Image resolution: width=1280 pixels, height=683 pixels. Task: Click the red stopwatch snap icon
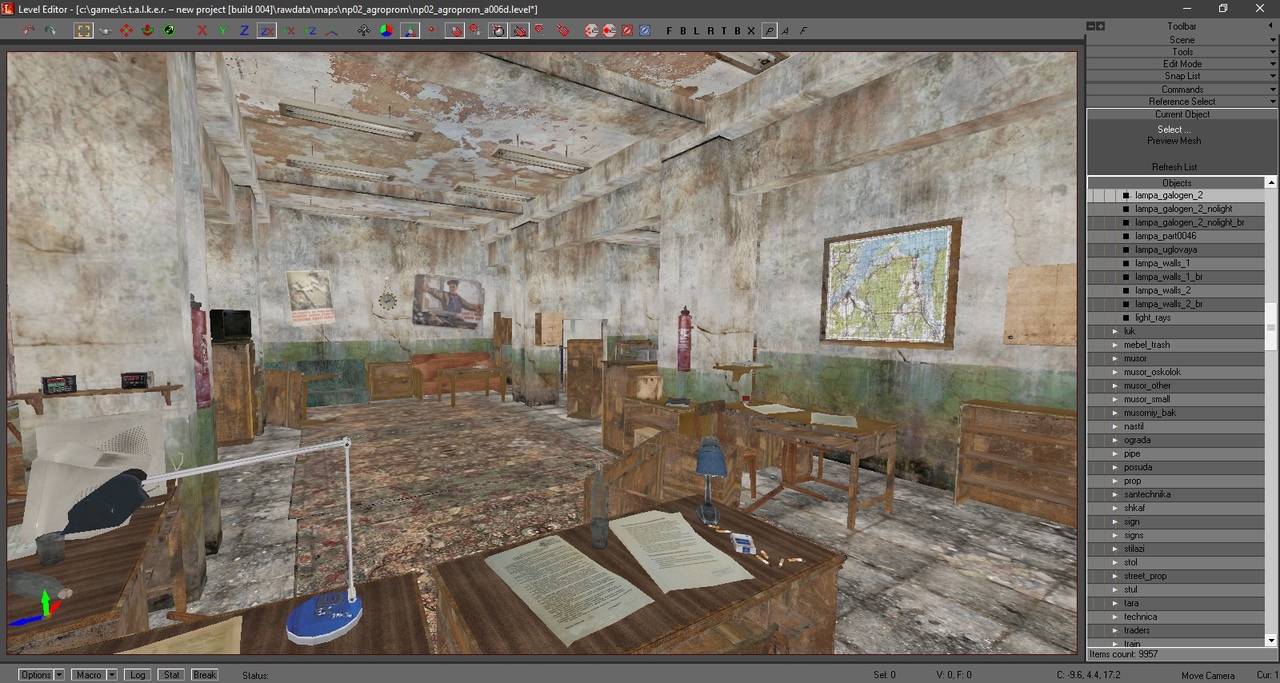[x=498, y=31]
